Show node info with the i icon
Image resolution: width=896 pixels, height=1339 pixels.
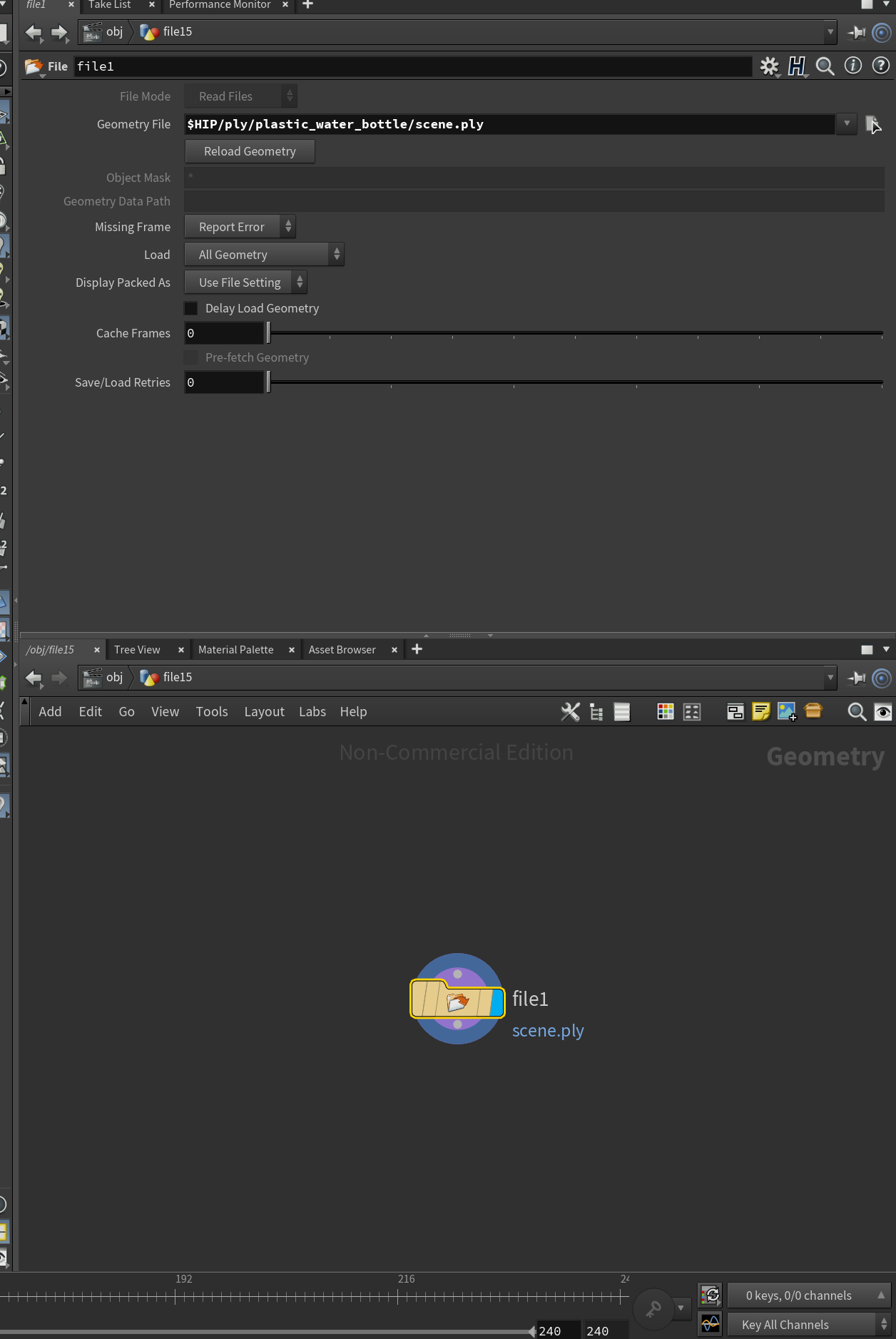tap(853, 66)
